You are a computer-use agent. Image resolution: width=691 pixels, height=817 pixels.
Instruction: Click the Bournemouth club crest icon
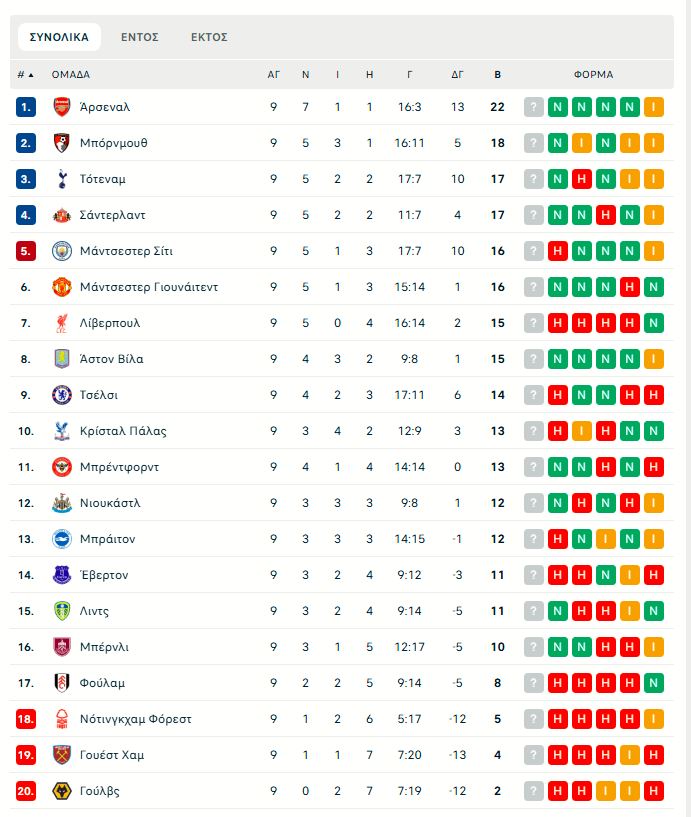tap(62, 143)
